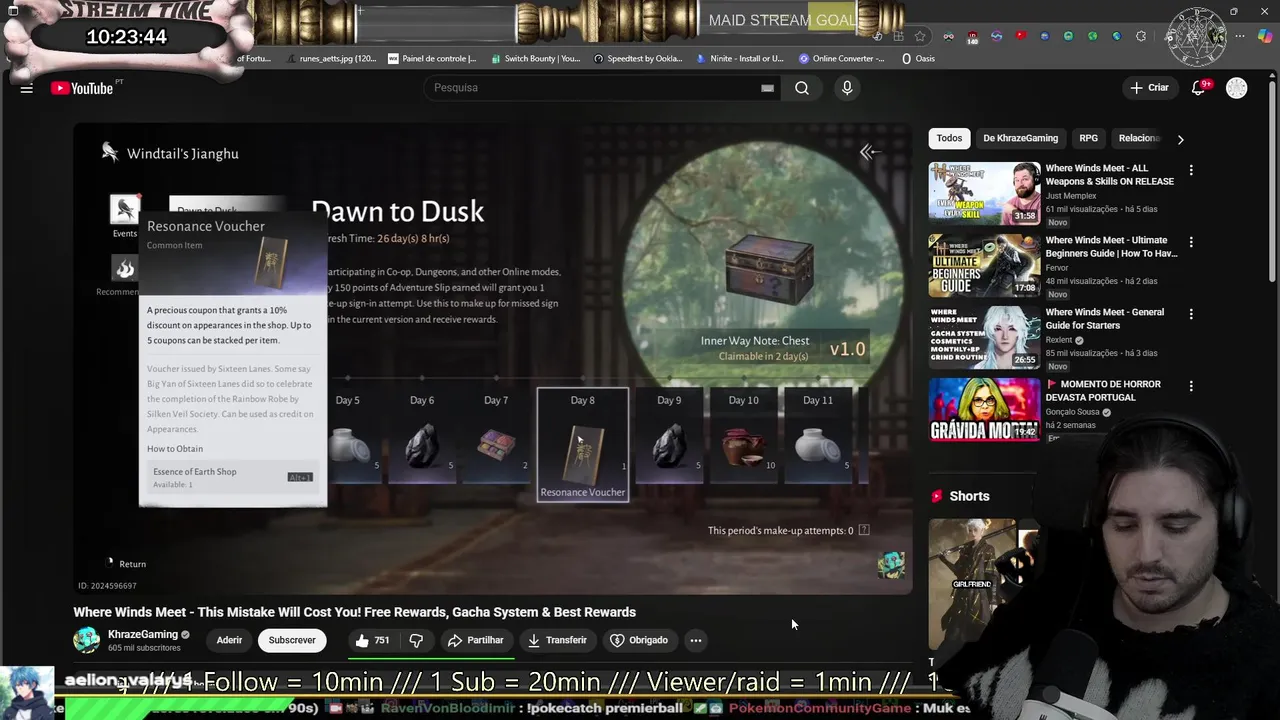The height and width of the screenshot is (720, 1280).
Task: Dislike the video with thumbs down
Action: [417, 640]
